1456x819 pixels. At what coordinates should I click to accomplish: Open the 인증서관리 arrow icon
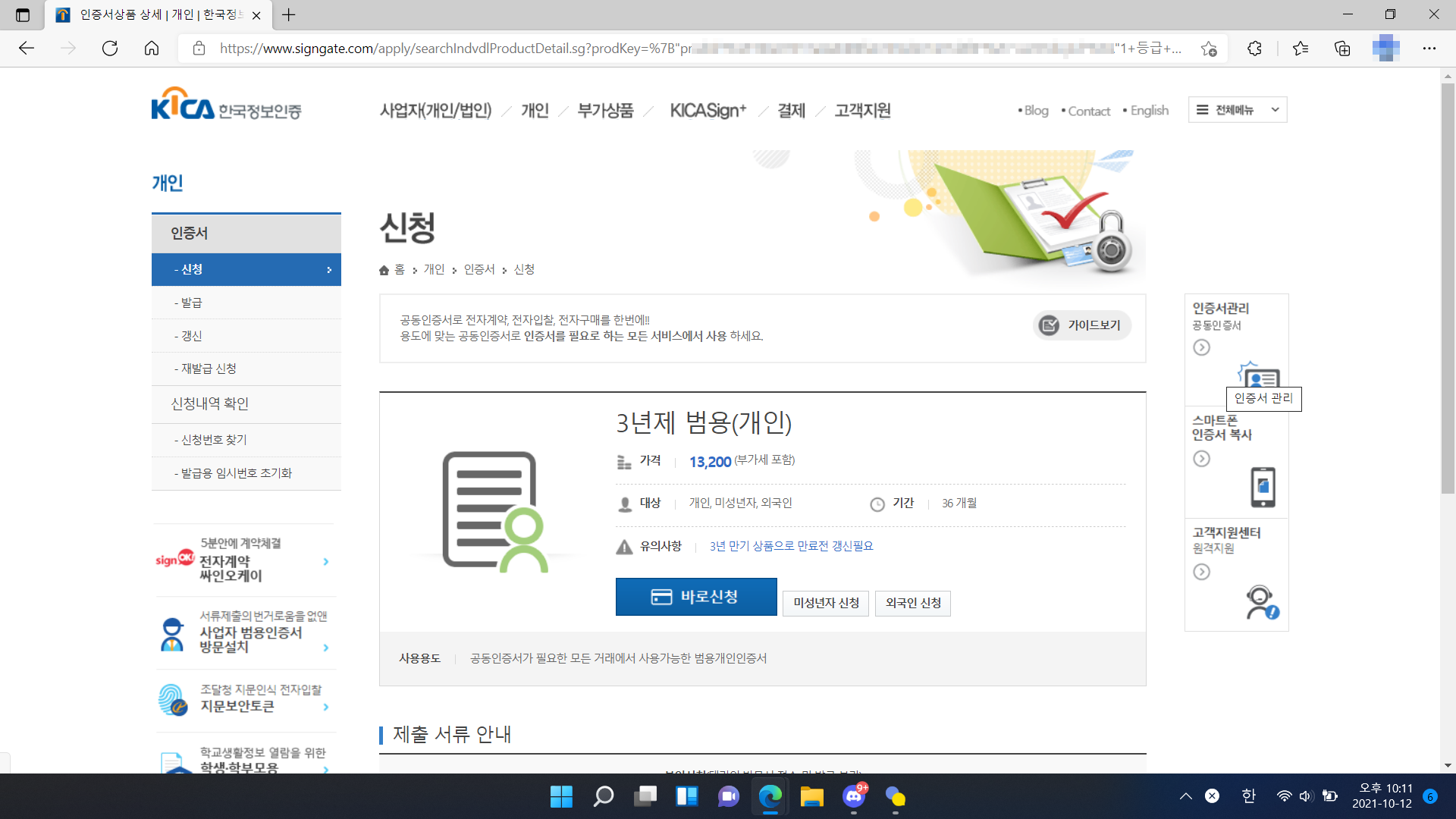[1201, 347]
